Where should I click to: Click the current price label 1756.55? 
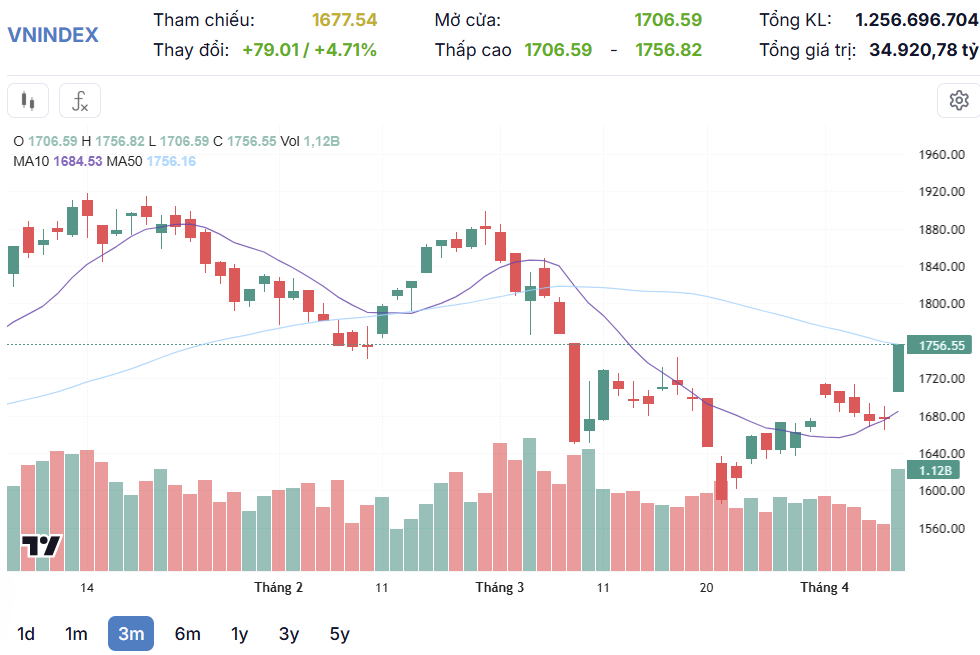coord(942,345)
